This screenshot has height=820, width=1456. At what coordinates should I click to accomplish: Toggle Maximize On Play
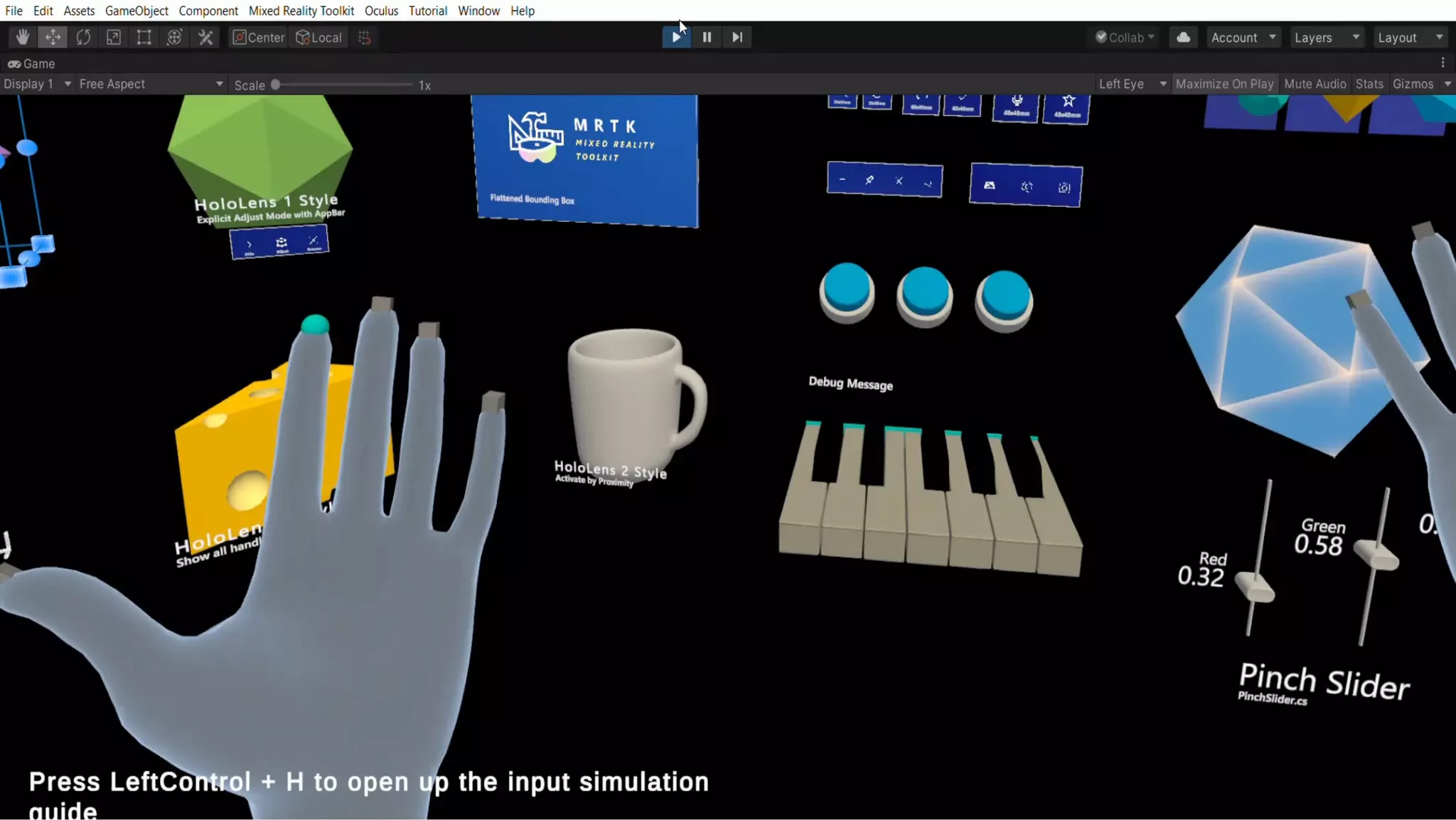tap(1224, 84)
